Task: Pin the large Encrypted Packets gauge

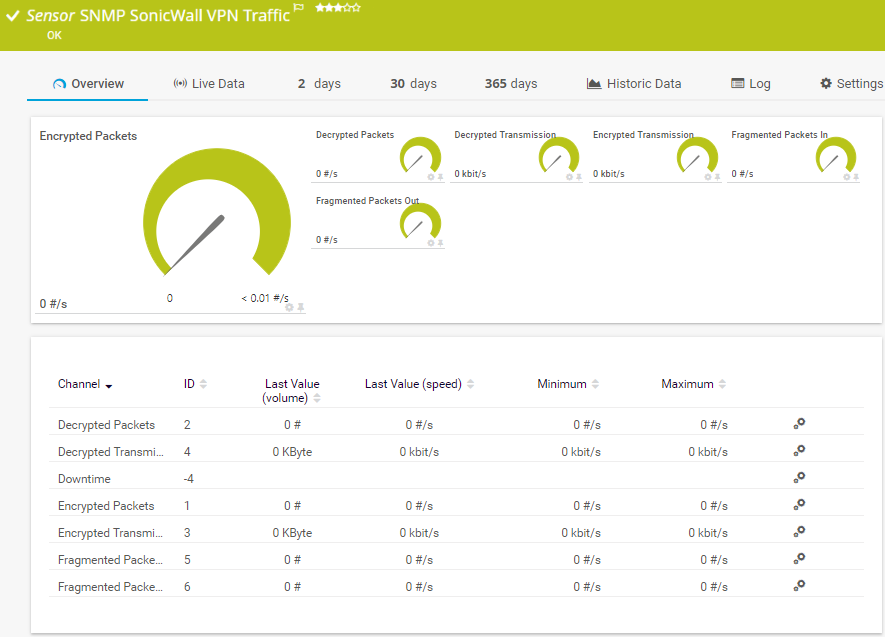Action: [x=300, y=307]
